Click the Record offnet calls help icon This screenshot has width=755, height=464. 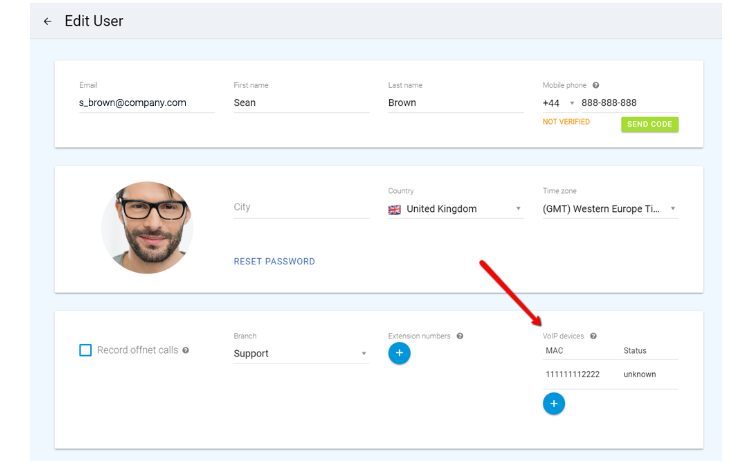click(186, 350)
